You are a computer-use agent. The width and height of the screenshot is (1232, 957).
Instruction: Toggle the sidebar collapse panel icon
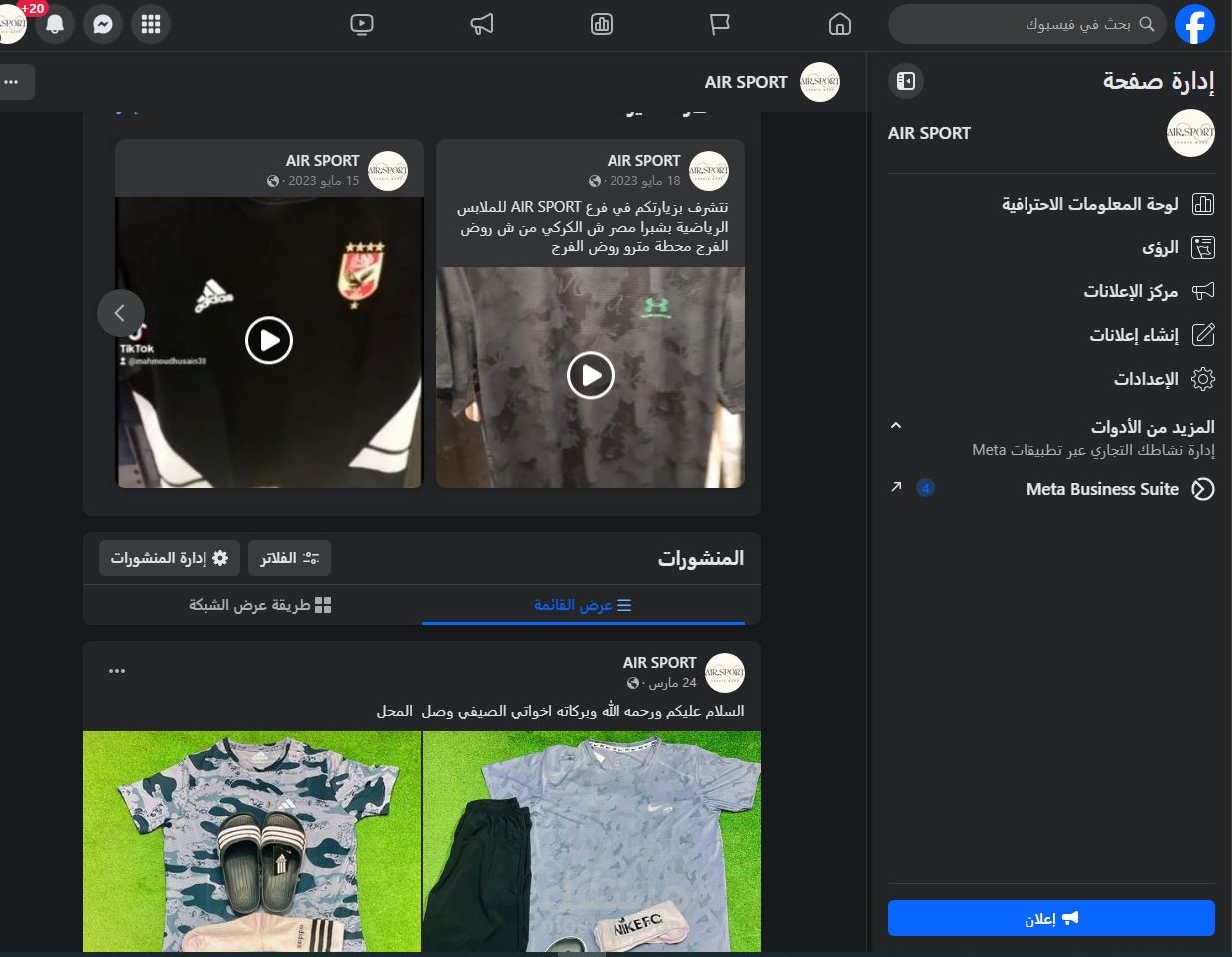(x=906, y=81)
